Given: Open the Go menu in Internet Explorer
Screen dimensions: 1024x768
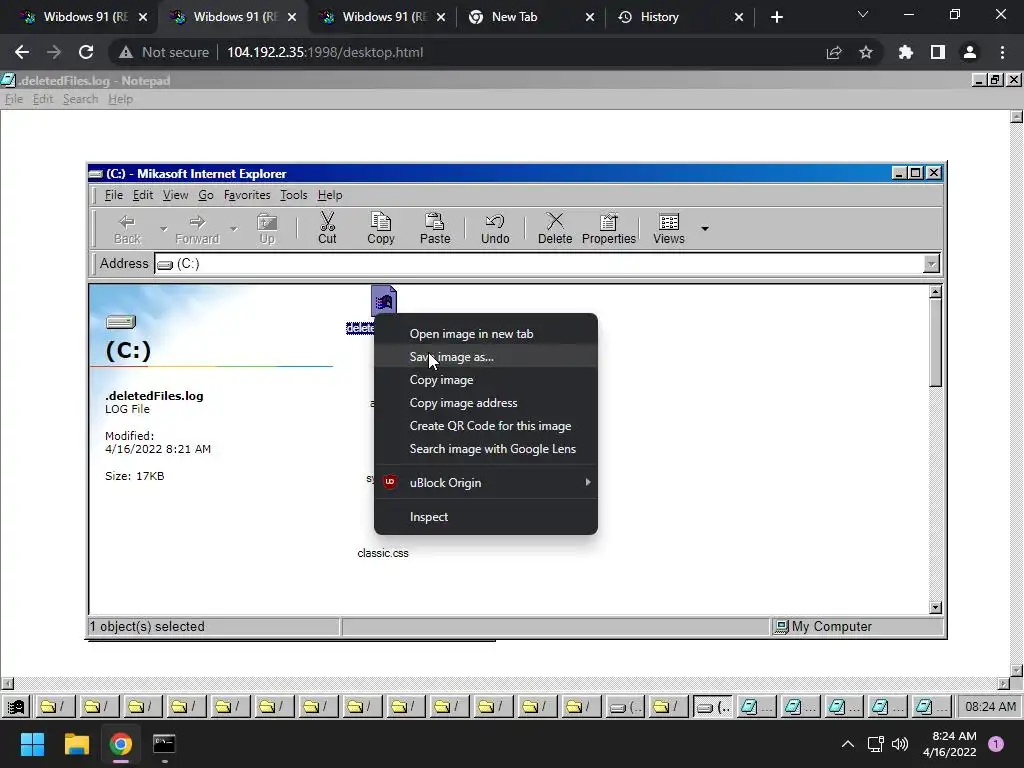Looking at the screenshot, I should [206, 195].
